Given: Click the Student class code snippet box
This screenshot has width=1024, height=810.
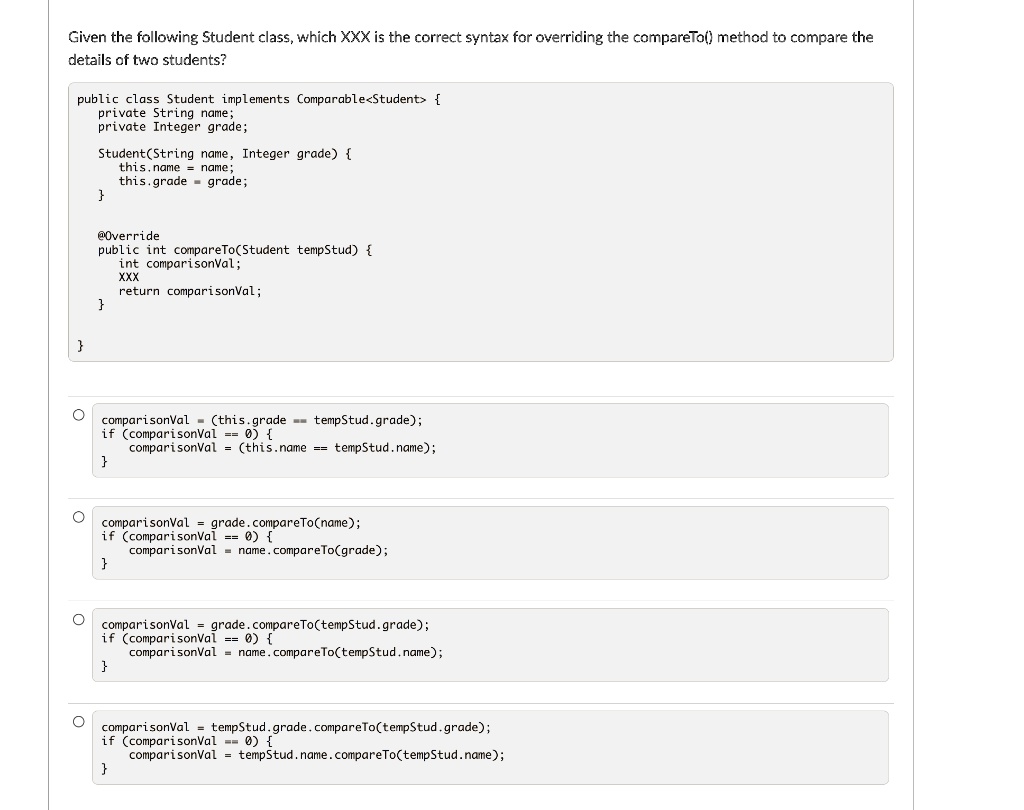Looking at the screenshot, I should (x=480, y=222).
